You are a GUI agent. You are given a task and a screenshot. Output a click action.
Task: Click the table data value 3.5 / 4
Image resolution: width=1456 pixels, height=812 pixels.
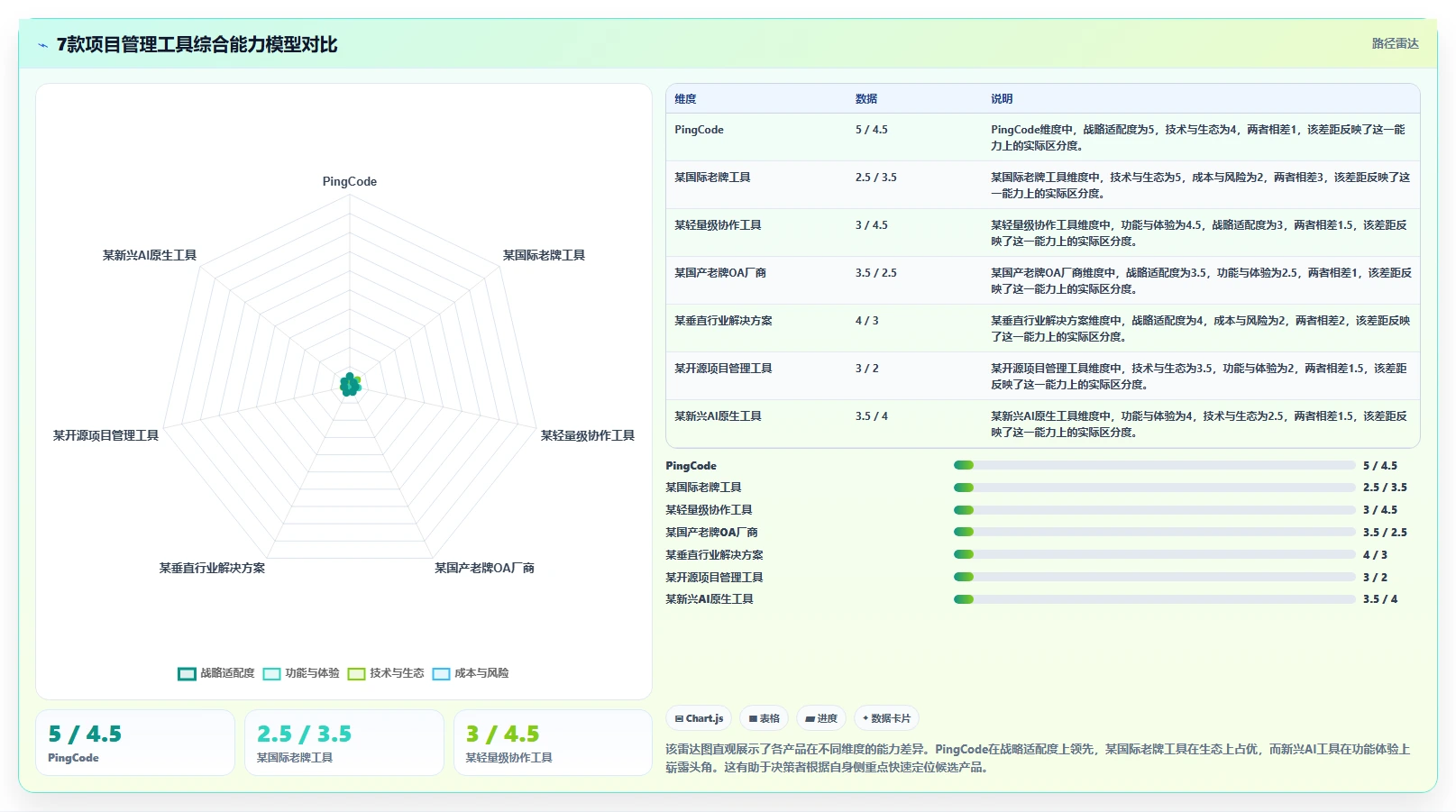[872, 416]
